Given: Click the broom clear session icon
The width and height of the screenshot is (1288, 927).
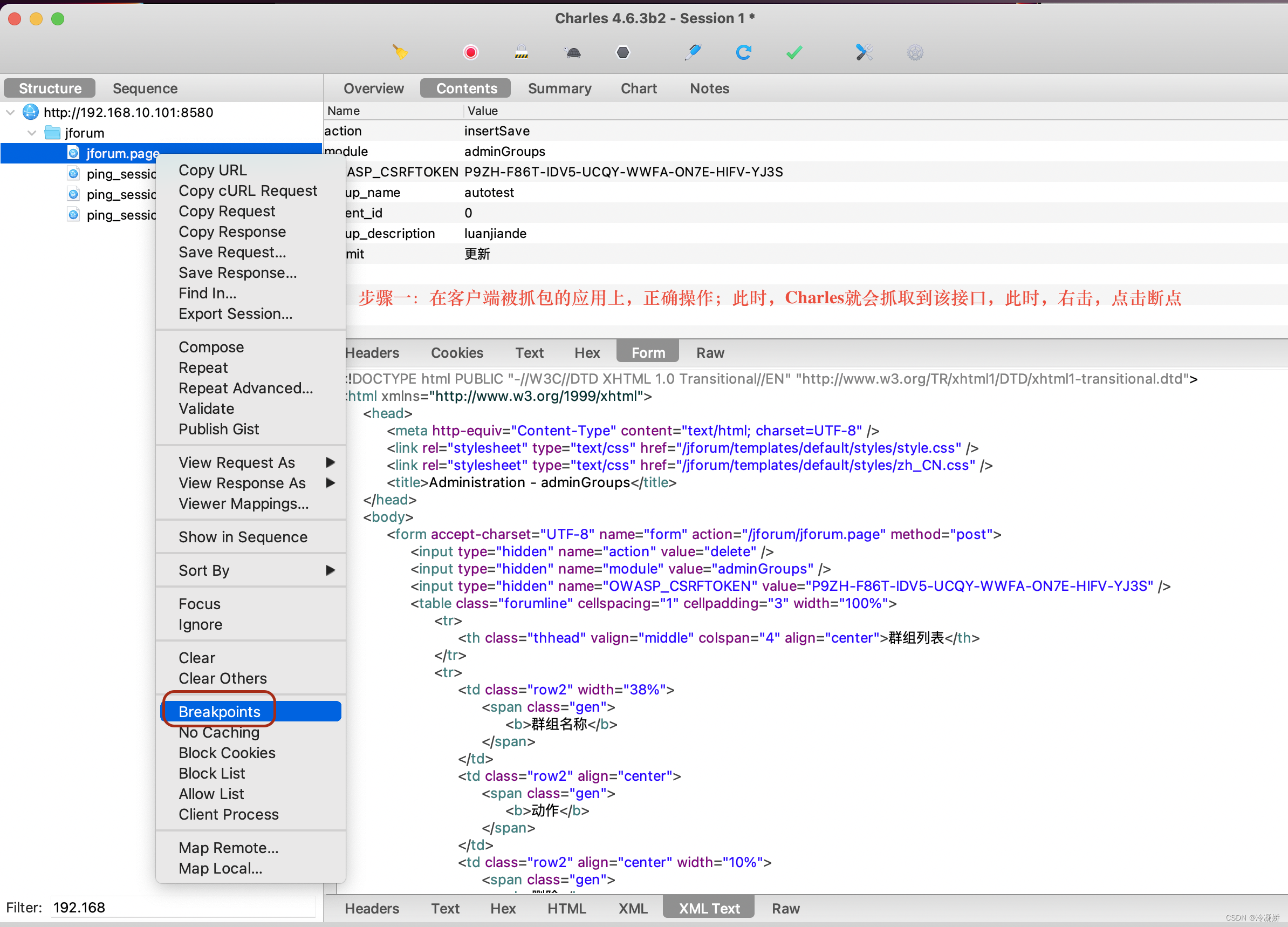Looking at the screenshot, I should [400, 53].
